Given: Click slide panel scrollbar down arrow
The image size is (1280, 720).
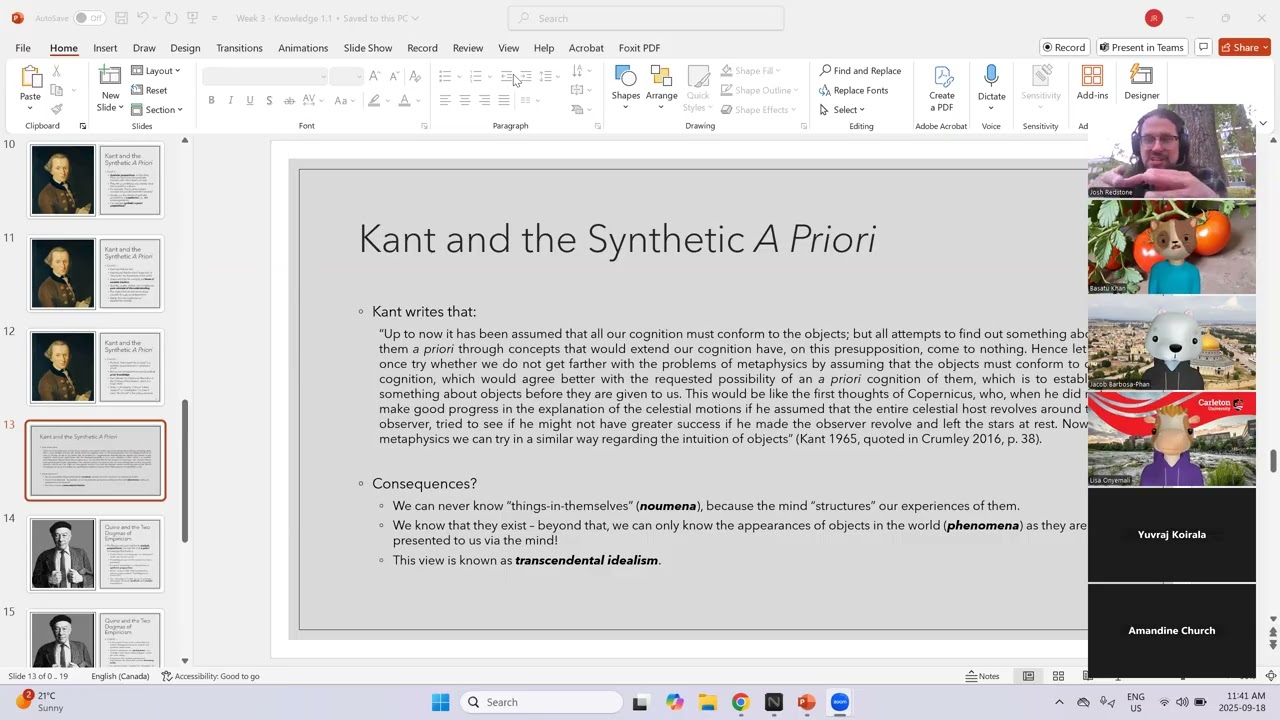Looking at the screenshot, I should pyautogui.click(x=184, y=661).
